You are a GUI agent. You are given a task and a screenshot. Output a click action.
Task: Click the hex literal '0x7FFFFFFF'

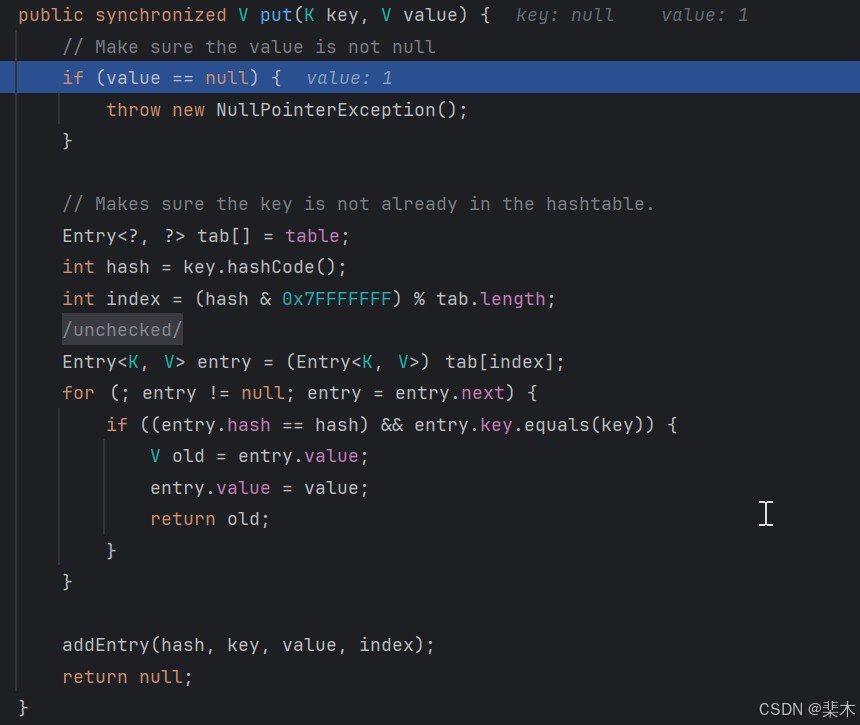point(336,299)
